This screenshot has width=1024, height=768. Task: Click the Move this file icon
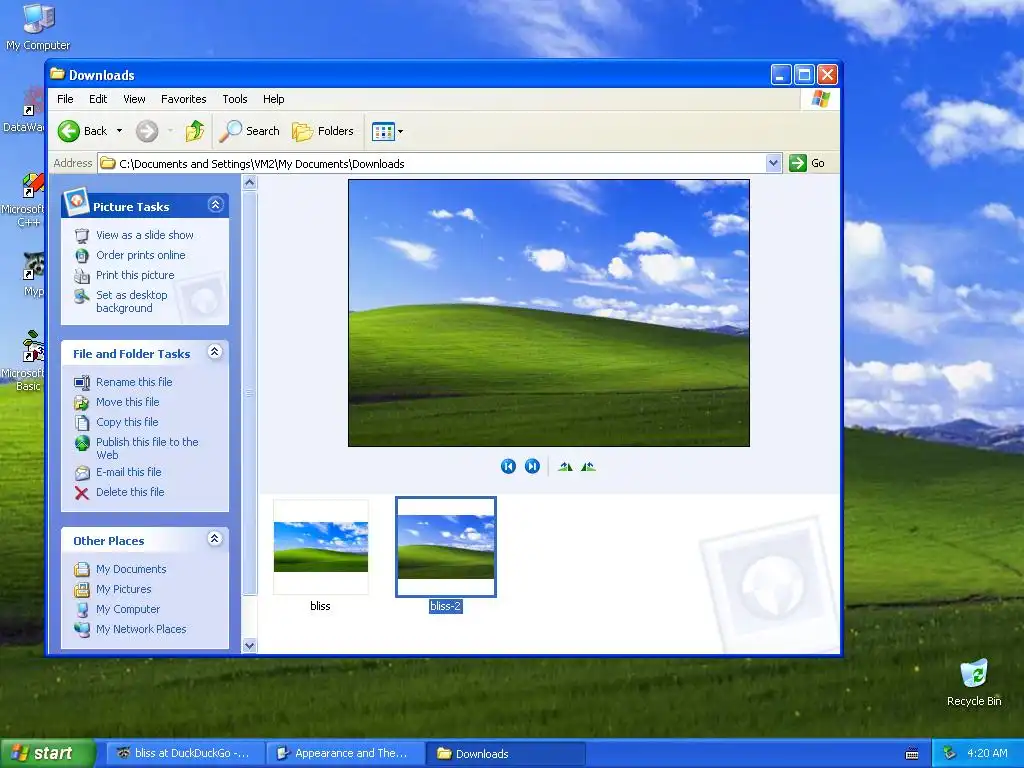(82, 402)
